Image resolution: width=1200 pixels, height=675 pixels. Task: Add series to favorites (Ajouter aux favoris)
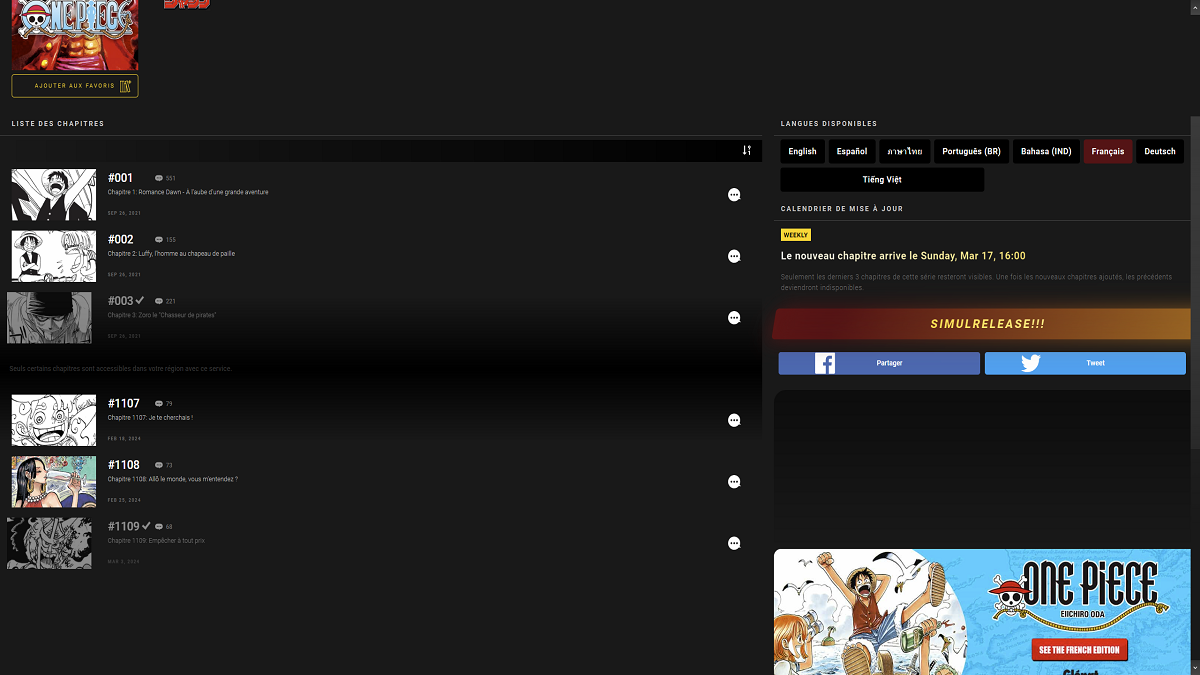pyautogui.click(x=75, y=86)
